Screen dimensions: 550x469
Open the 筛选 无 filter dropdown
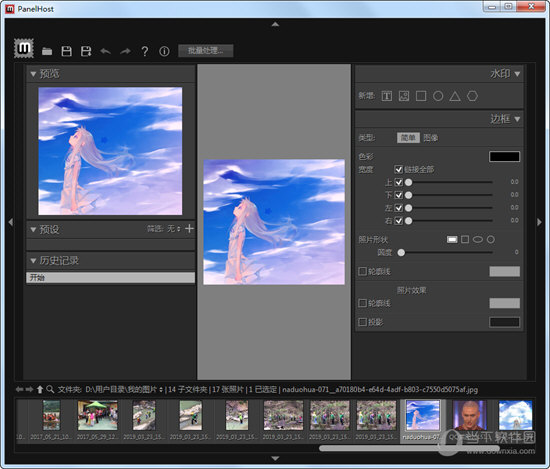174,229
